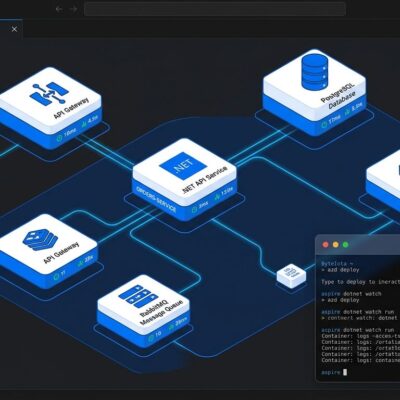This screenshot has height=400, width=400.
Task: Select the .NET API Service label
Action: point(205,179)
